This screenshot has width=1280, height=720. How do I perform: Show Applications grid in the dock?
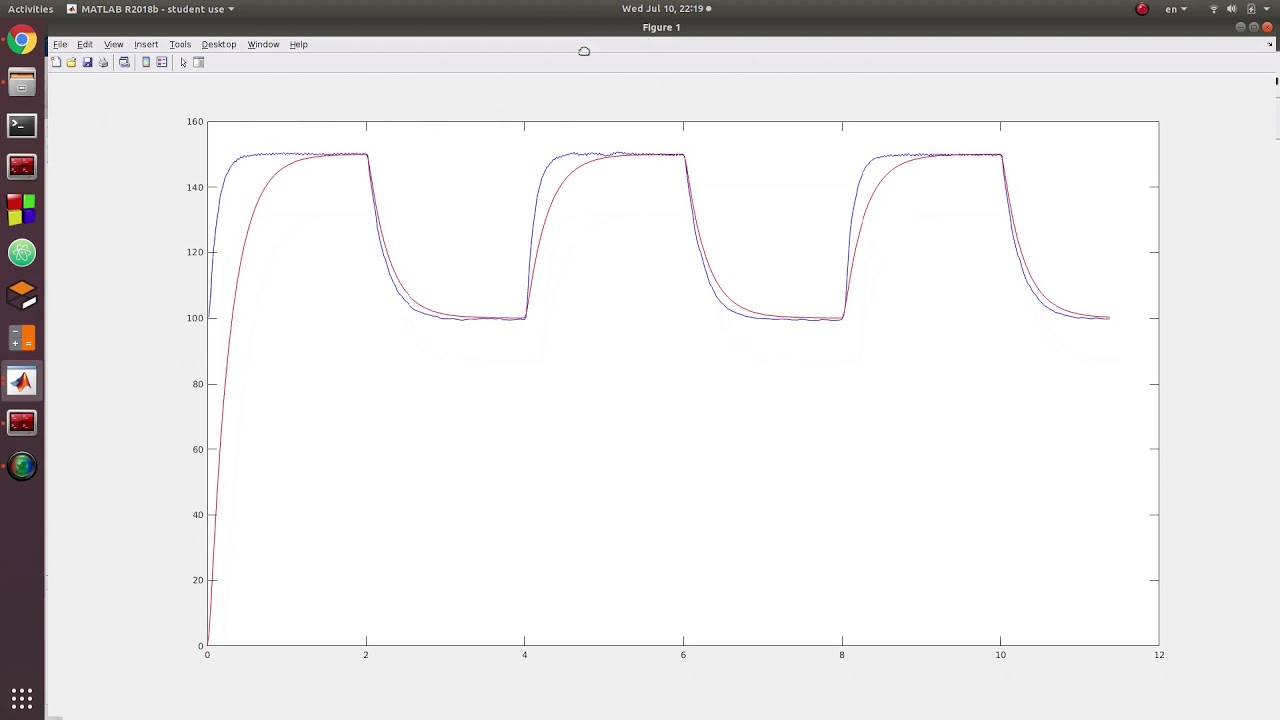click(x=22, y=698)
